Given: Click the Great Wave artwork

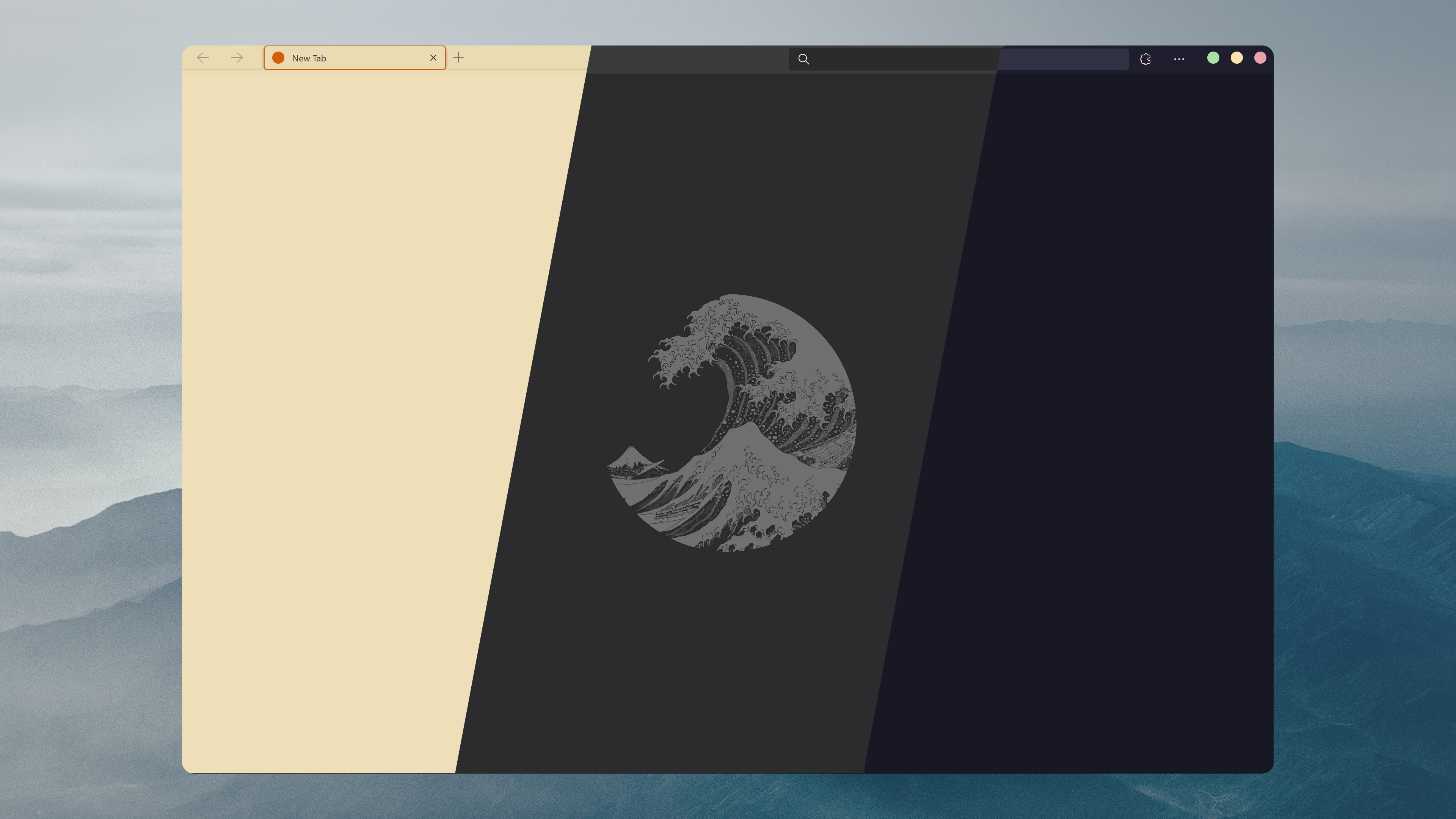Looking at the screenshot, I should coord(731,423).
